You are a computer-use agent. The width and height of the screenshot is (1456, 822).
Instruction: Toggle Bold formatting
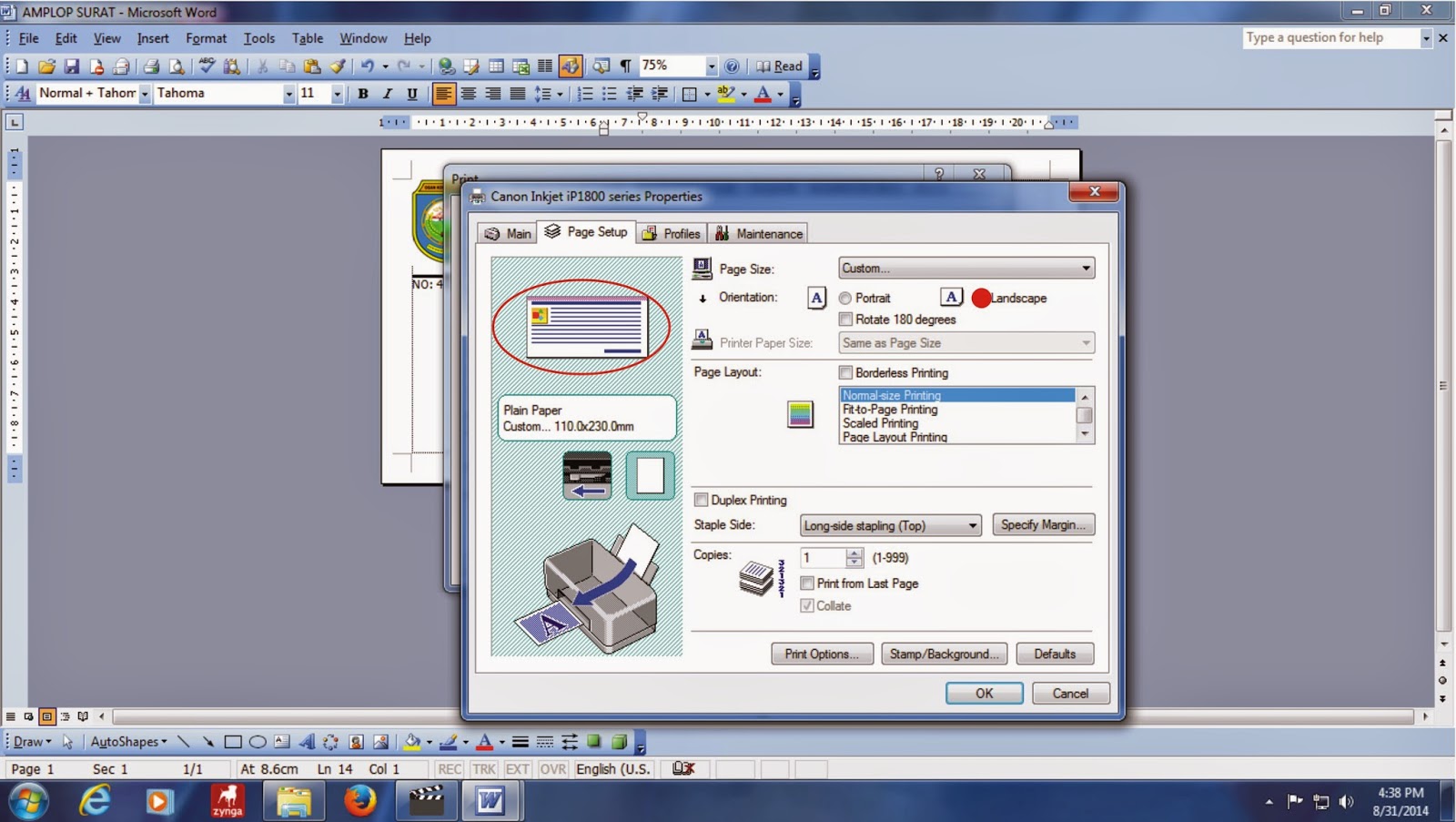[363, 94]
